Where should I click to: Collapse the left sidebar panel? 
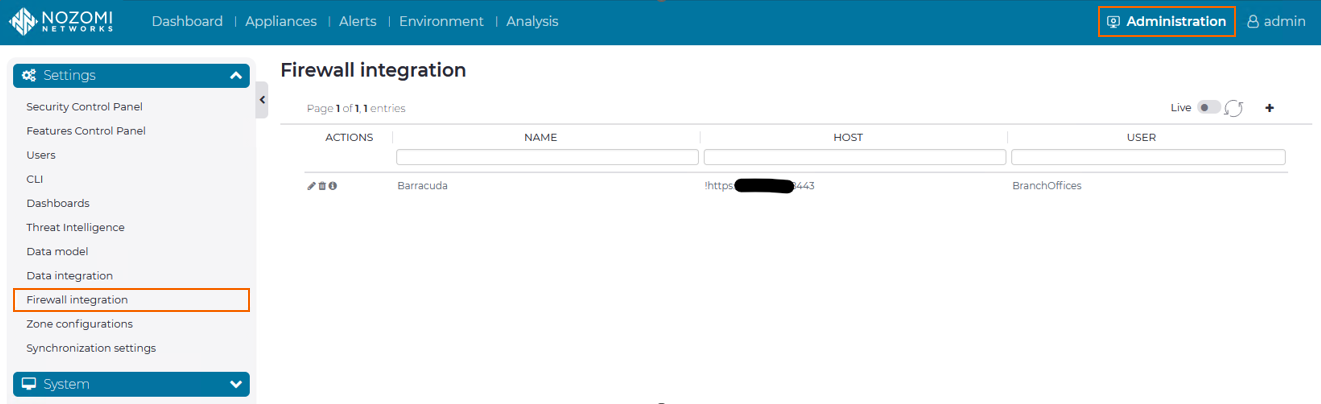point(262,100)
